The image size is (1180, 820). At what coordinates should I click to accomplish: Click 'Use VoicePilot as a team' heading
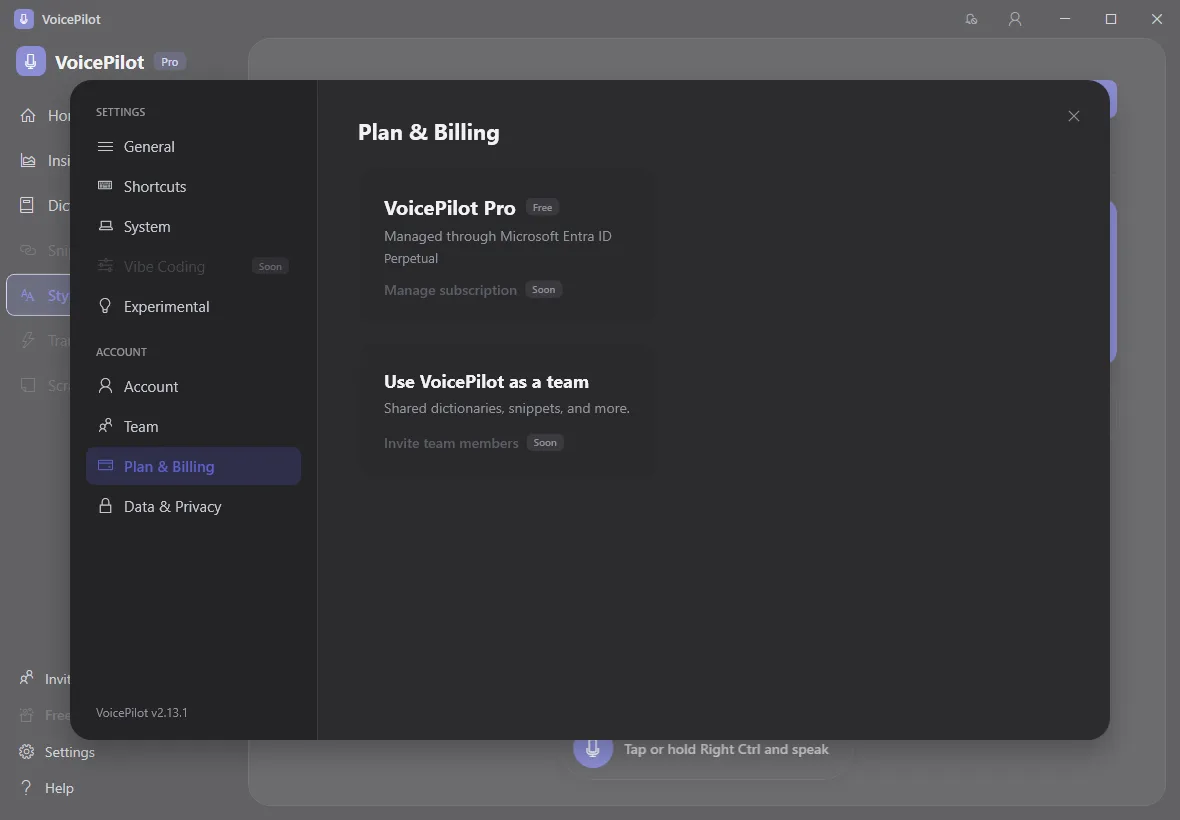pyautogui.click(x=486, y=381)
